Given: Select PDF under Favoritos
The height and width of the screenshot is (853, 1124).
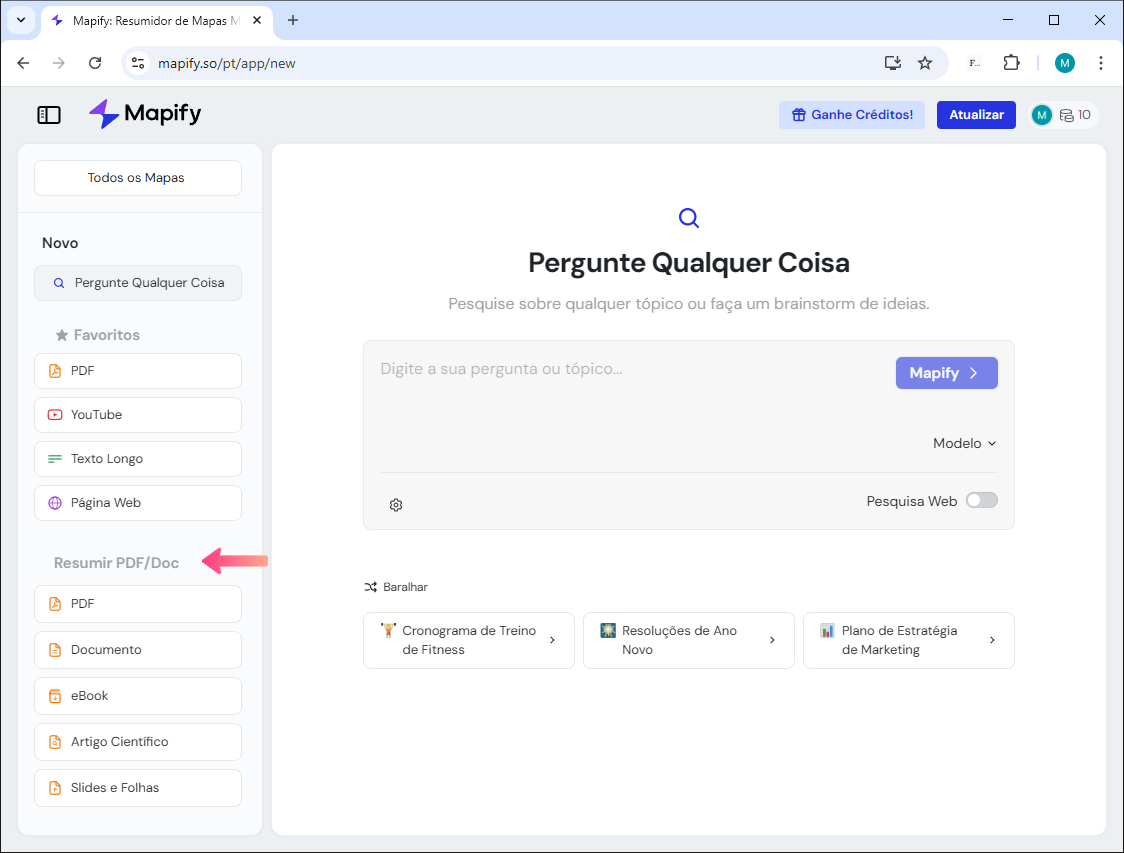Looking at the screenshot, I should pos(138,371).
